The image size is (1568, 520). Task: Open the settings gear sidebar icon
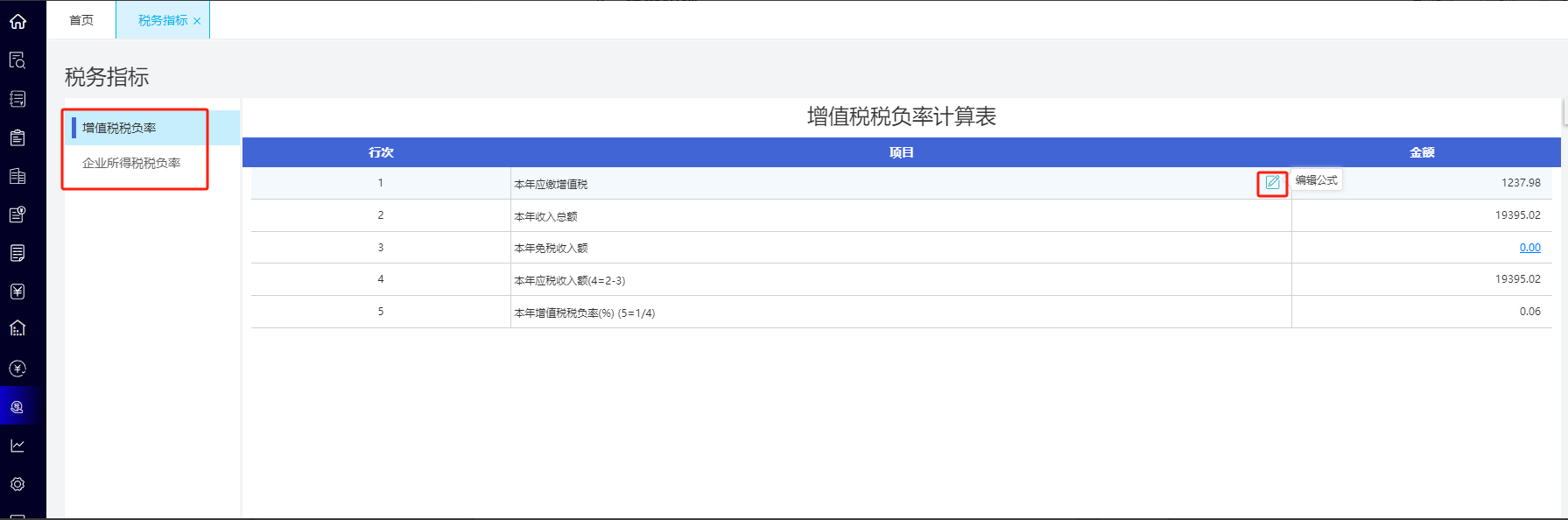18,484
